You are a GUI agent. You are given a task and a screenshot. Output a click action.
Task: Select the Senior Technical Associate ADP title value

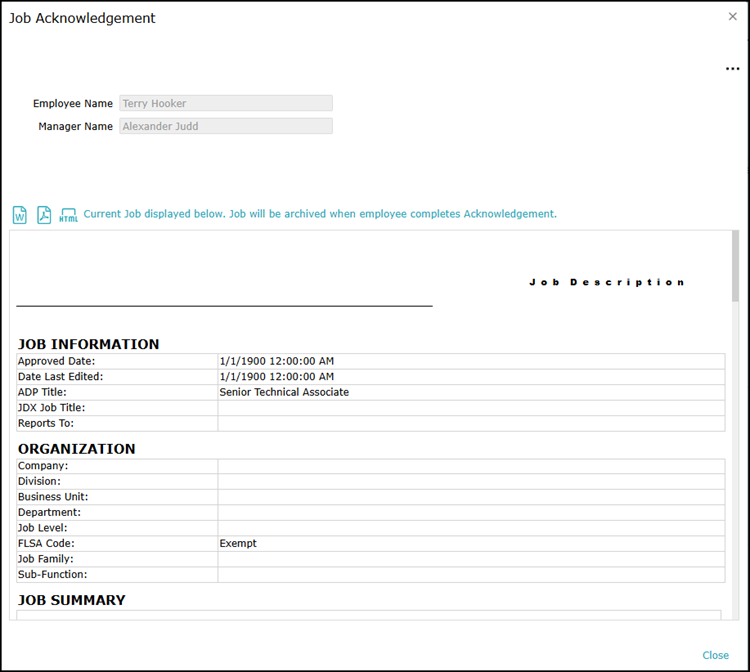pos(284,392)
